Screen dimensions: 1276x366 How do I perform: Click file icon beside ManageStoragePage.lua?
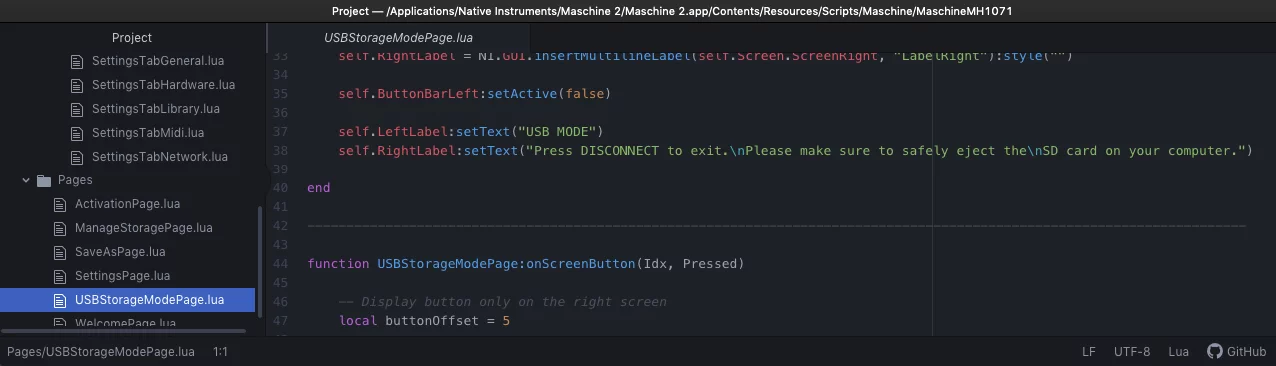click(60, 228)
